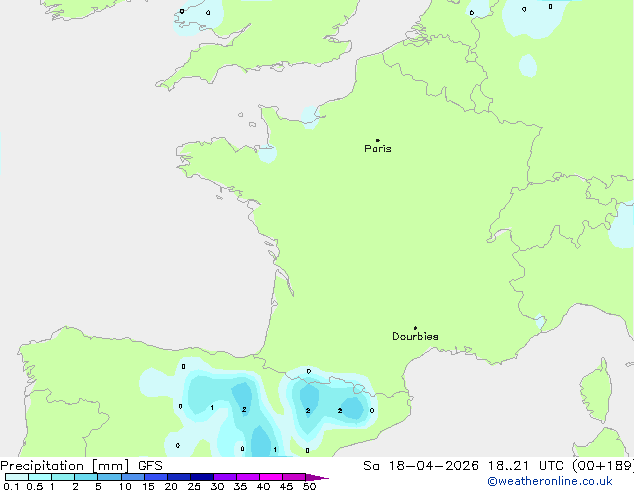Open the weatheronline.co.uk copyright link
The height and width of the screenshot is (490, 634).
coord(550,481)
